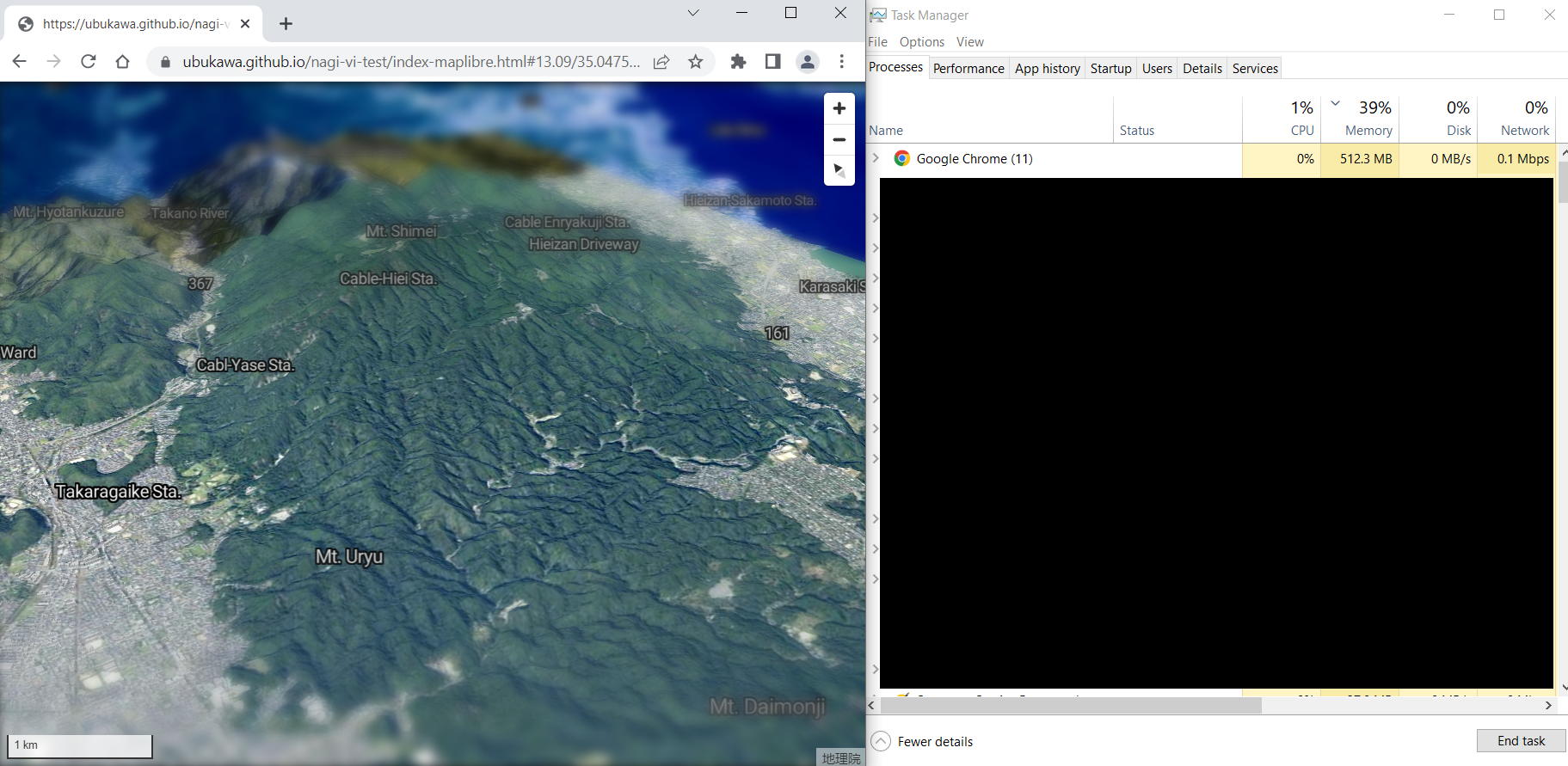Click Google Chrome 0.1 Mbps network cell
This screenshot has height=766, width=1568.
1516,159
